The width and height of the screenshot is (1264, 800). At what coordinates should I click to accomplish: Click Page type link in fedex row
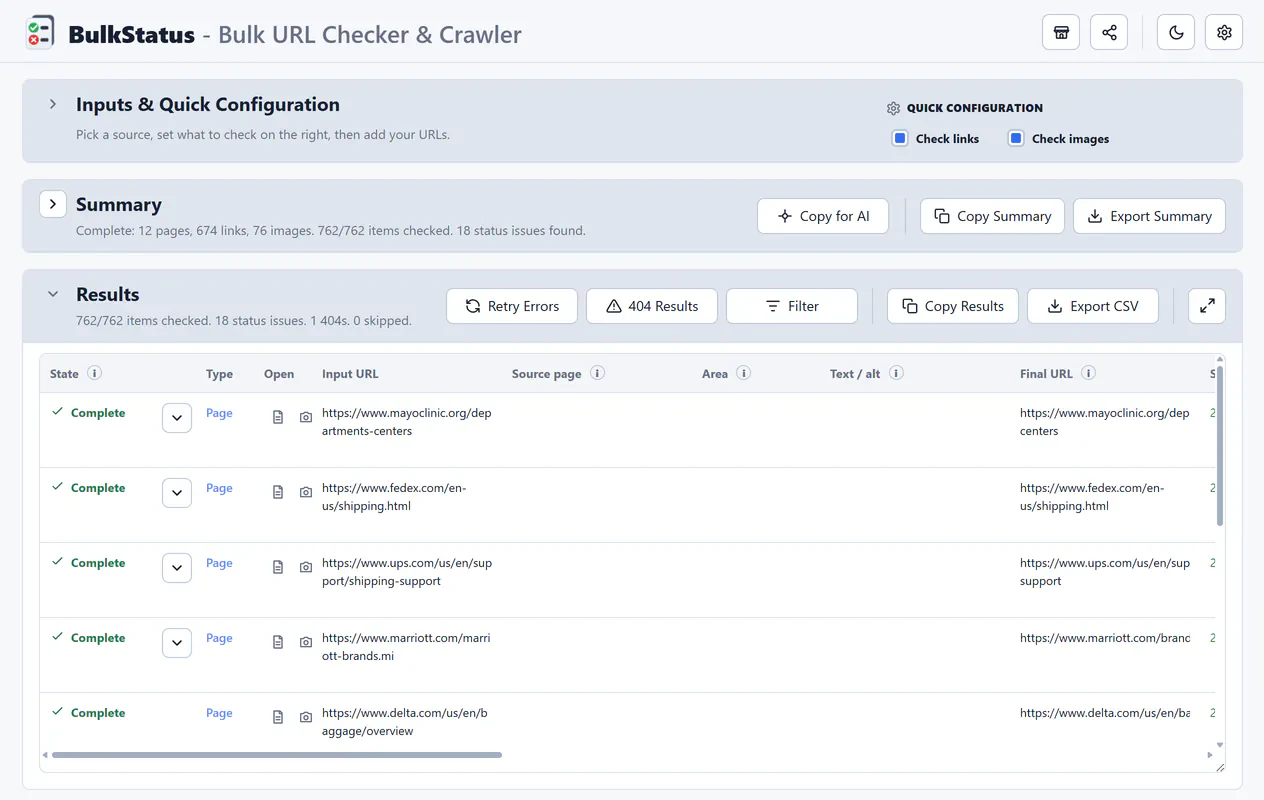click(x=219, y=488)
